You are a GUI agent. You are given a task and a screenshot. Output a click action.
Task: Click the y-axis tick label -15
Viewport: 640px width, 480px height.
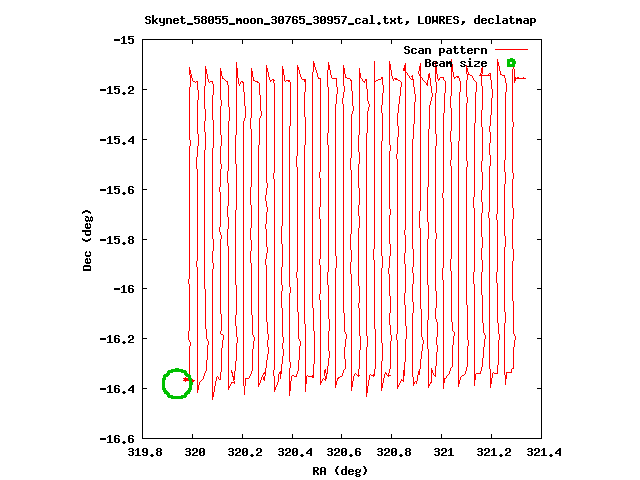[x=124, y=40]
